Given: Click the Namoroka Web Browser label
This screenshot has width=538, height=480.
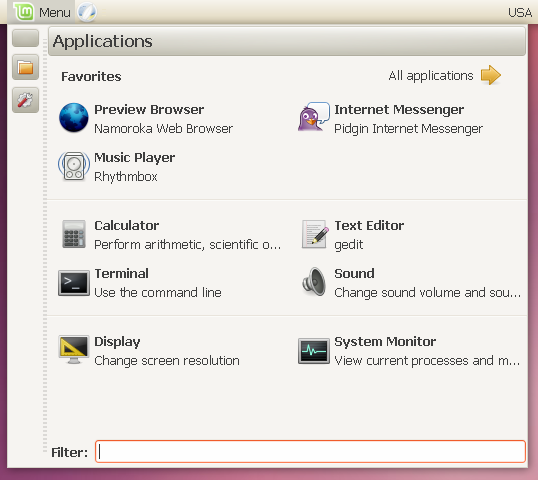Looking at the screenshot, I should coord(163,129).
